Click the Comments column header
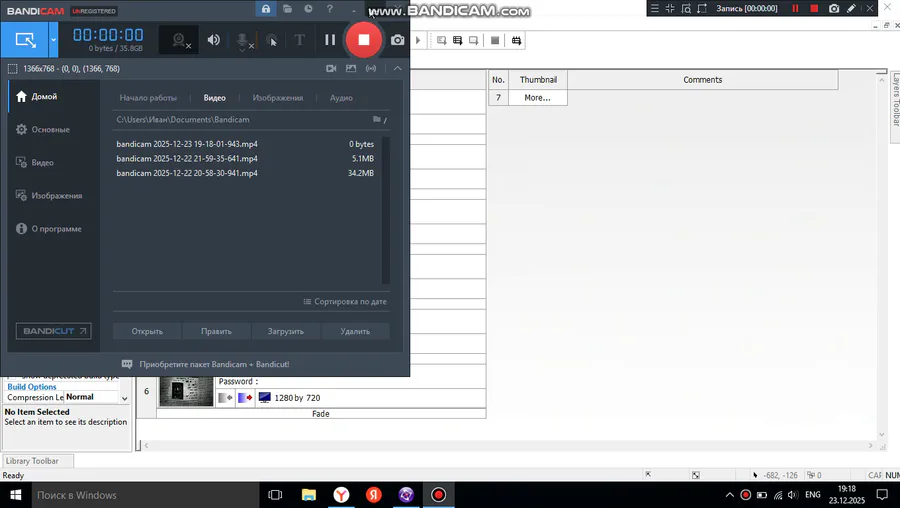The width and height of the screenshot is (900, 508). 703,80
